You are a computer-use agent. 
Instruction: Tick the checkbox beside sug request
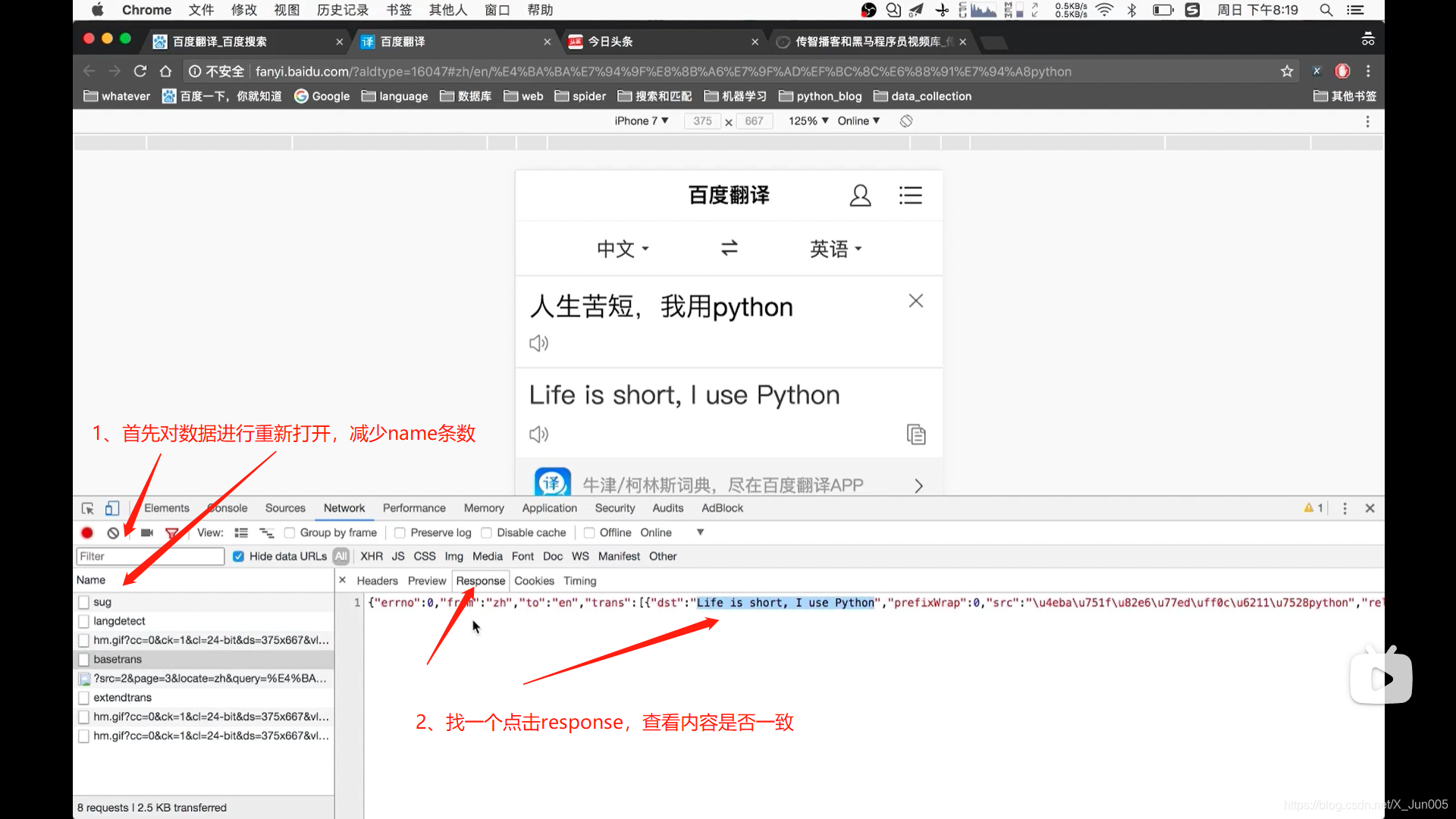click(84, 602)
